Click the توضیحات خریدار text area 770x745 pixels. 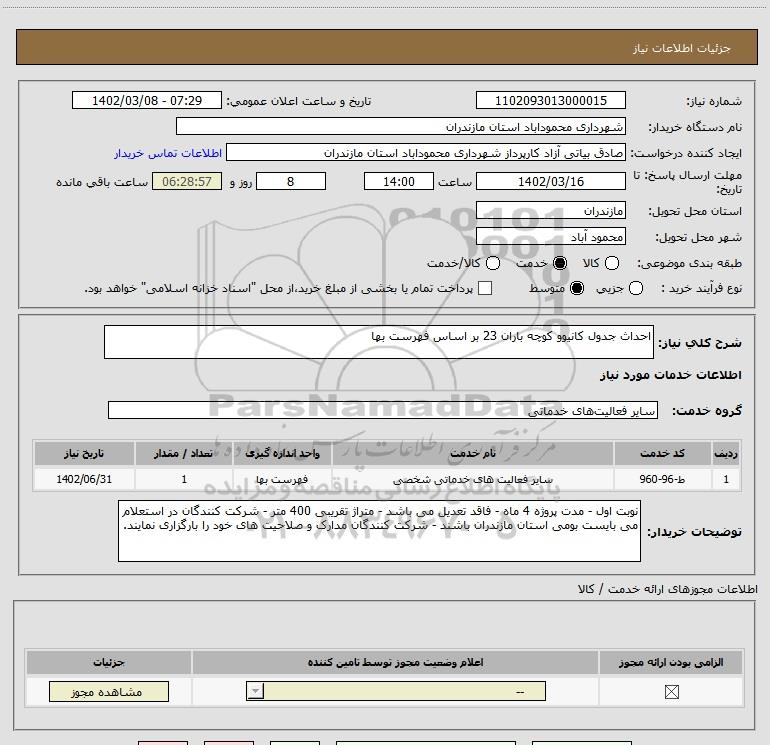click(x=379, y=531)
